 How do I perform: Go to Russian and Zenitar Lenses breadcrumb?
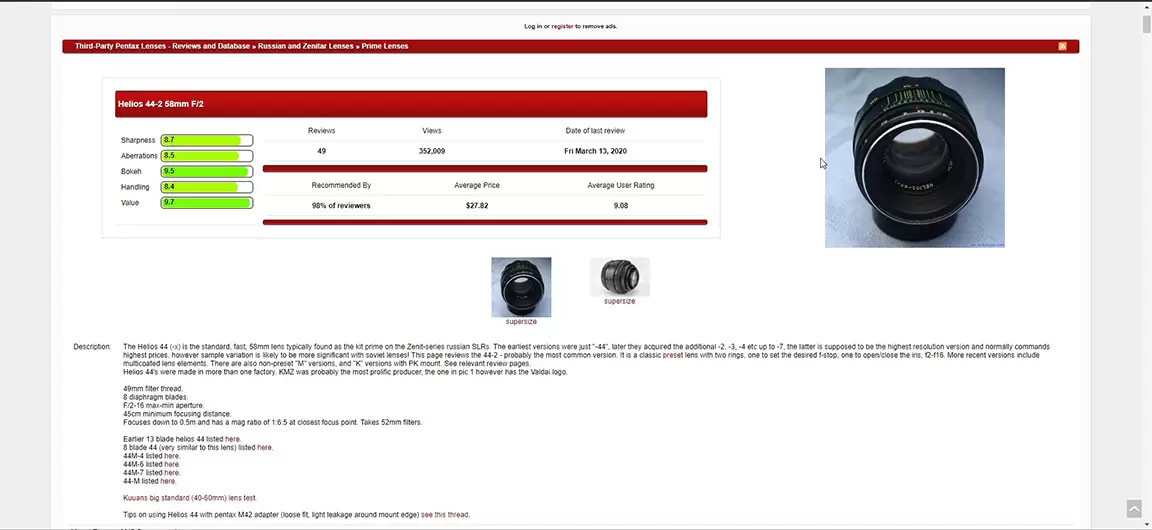pyautogui.click(x=305, y=46)
